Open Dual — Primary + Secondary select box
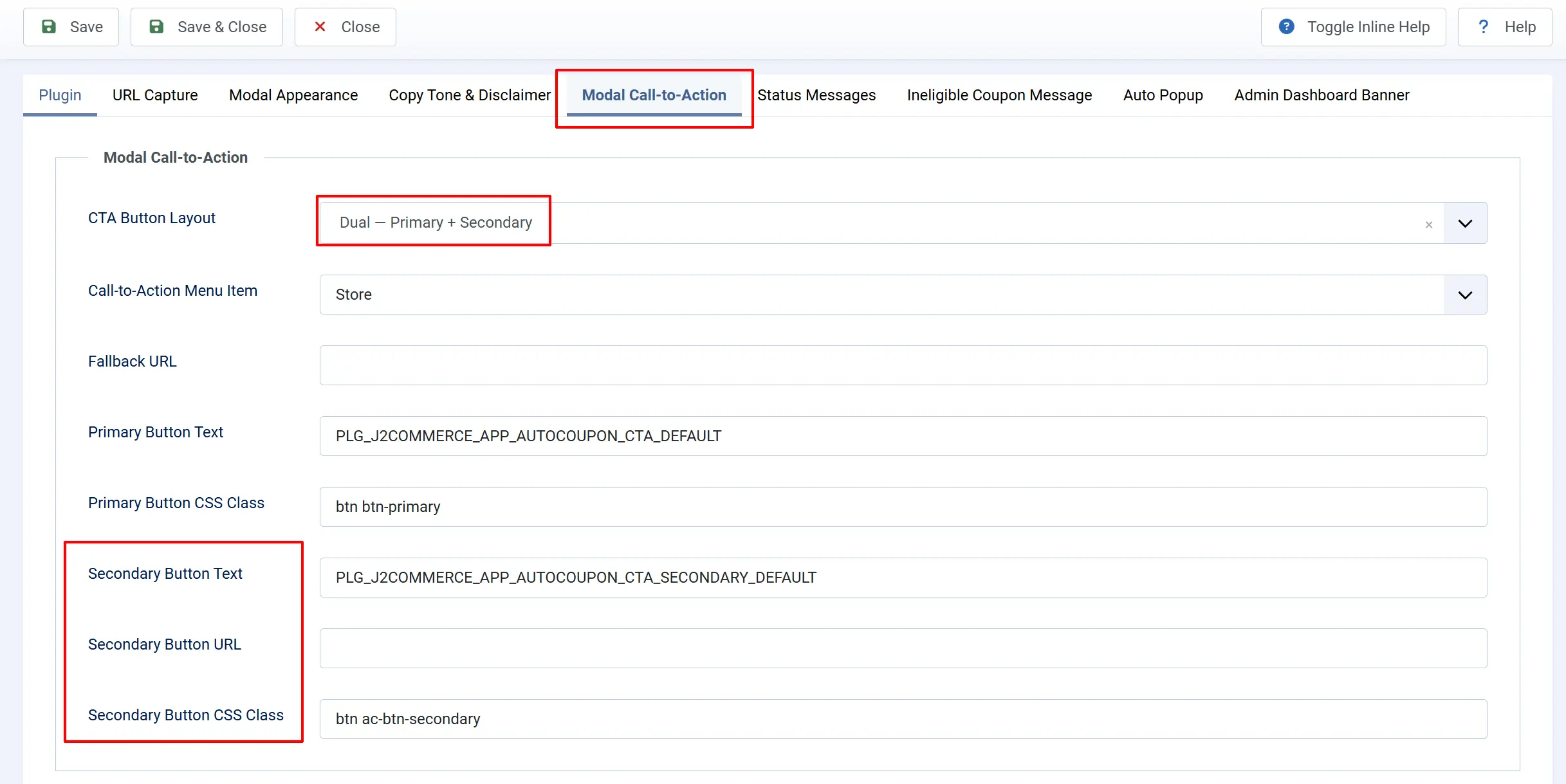The height and width of the screenshot is (784, 1566). pos(903,223)
